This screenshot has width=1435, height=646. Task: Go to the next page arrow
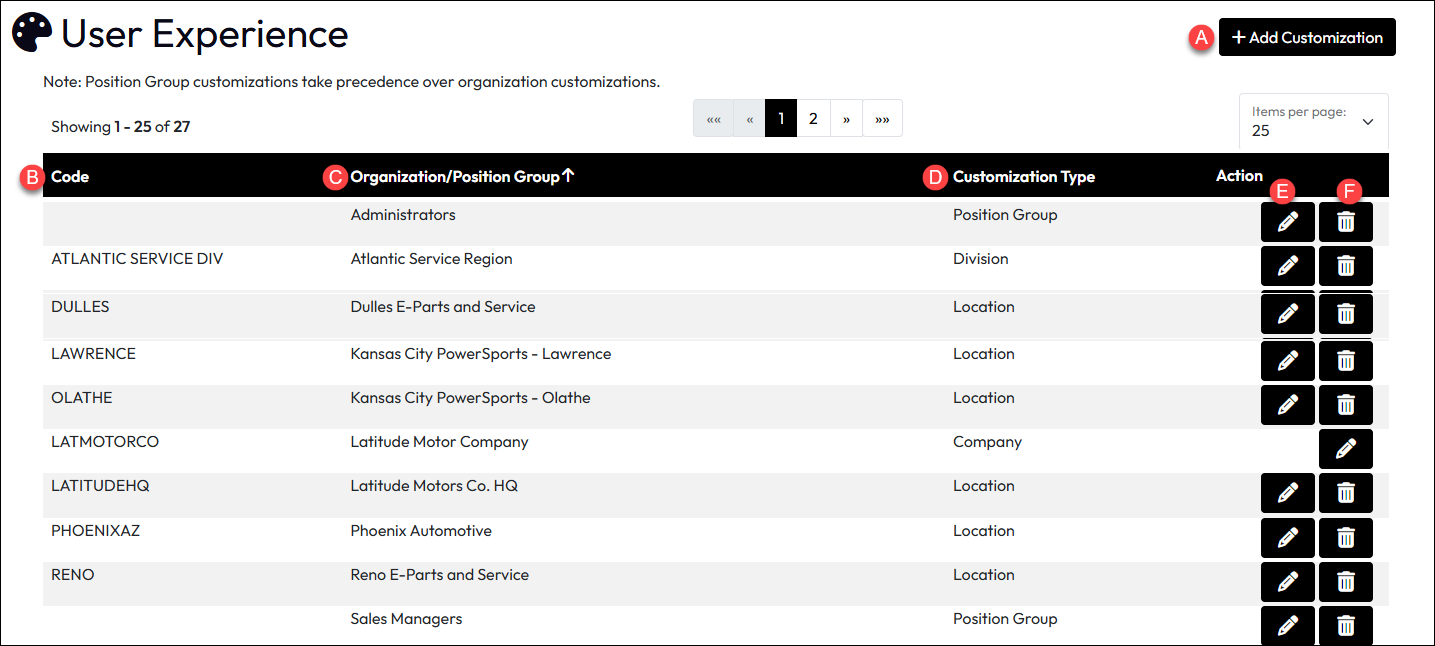(846, 118)
